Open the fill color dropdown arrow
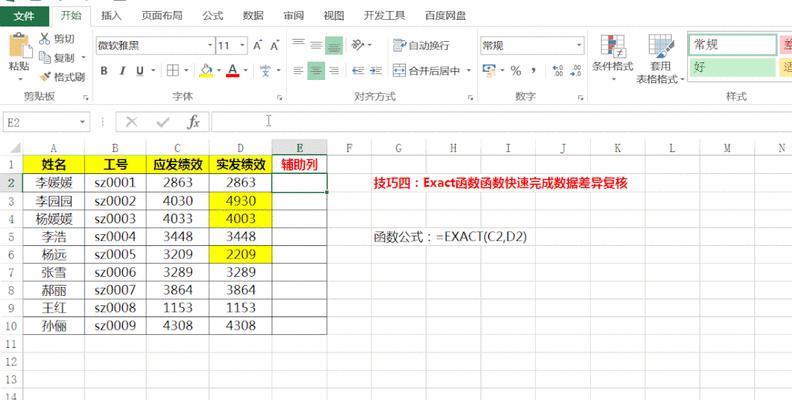Screen dimensions: 792x400 [219, 70]
